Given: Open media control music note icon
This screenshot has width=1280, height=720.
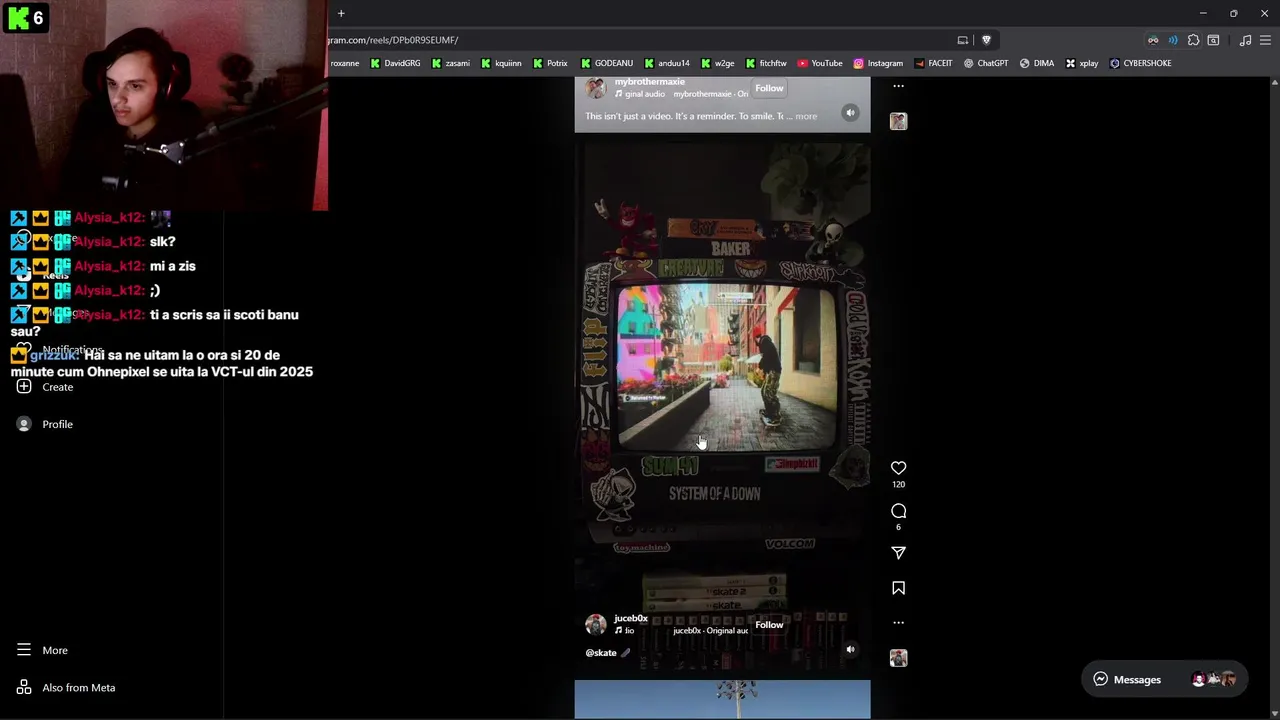Looking at the screenshot, I should 1245,40.
